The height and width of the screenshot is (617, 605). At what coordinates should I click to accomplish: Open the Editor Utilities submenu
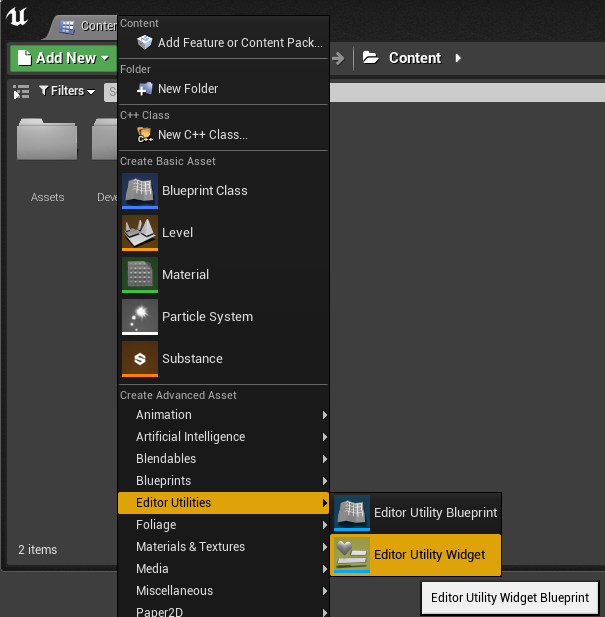coord(223,503)
